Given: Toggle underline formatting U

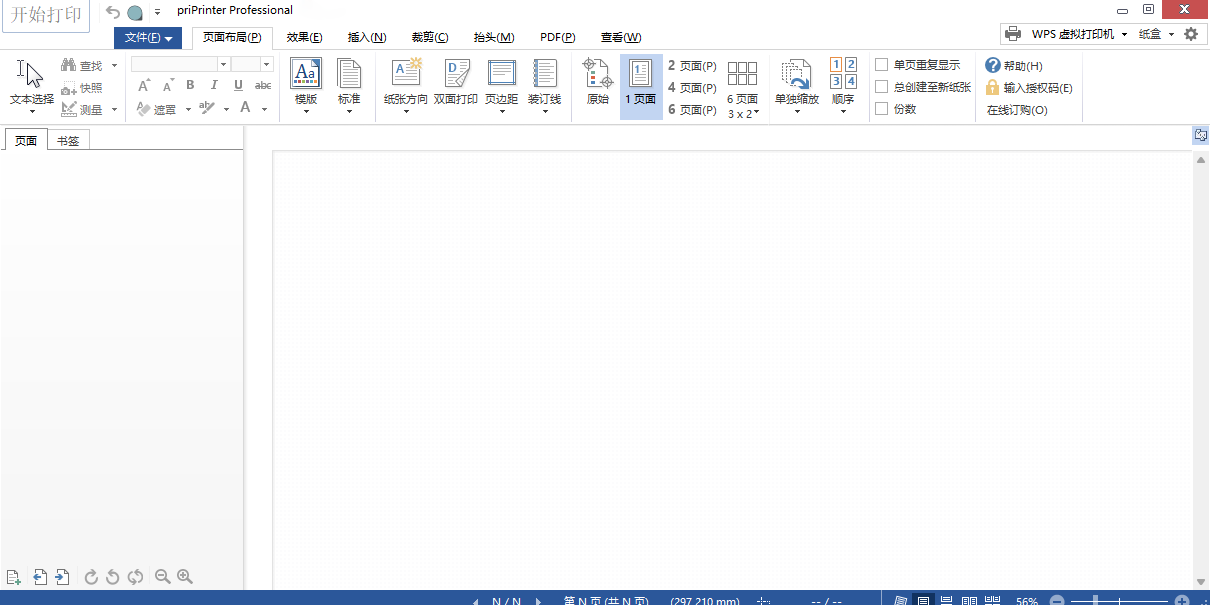Looking at the screenshot, I should [238, 86].
